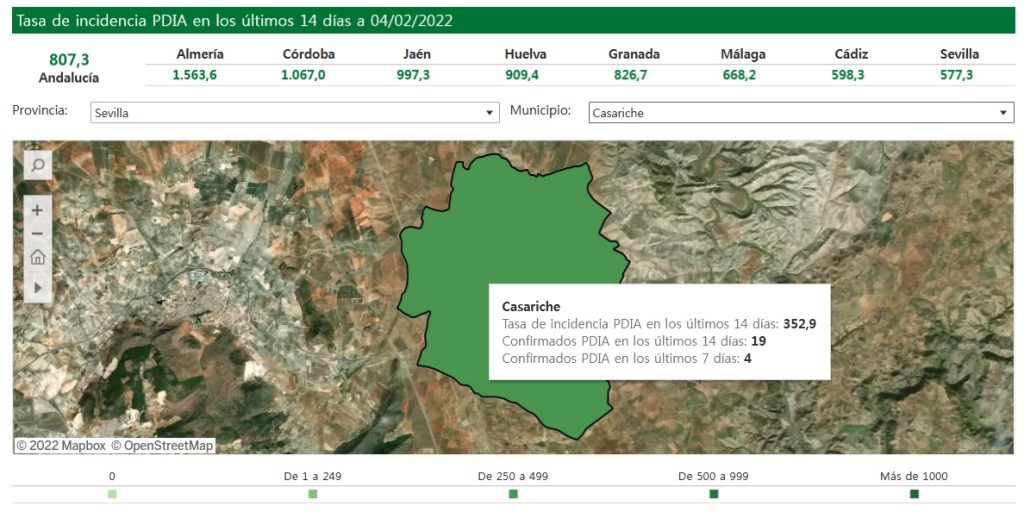Select legend swatch De 500 a 999
1024x512 pixels.
point(714,494)
